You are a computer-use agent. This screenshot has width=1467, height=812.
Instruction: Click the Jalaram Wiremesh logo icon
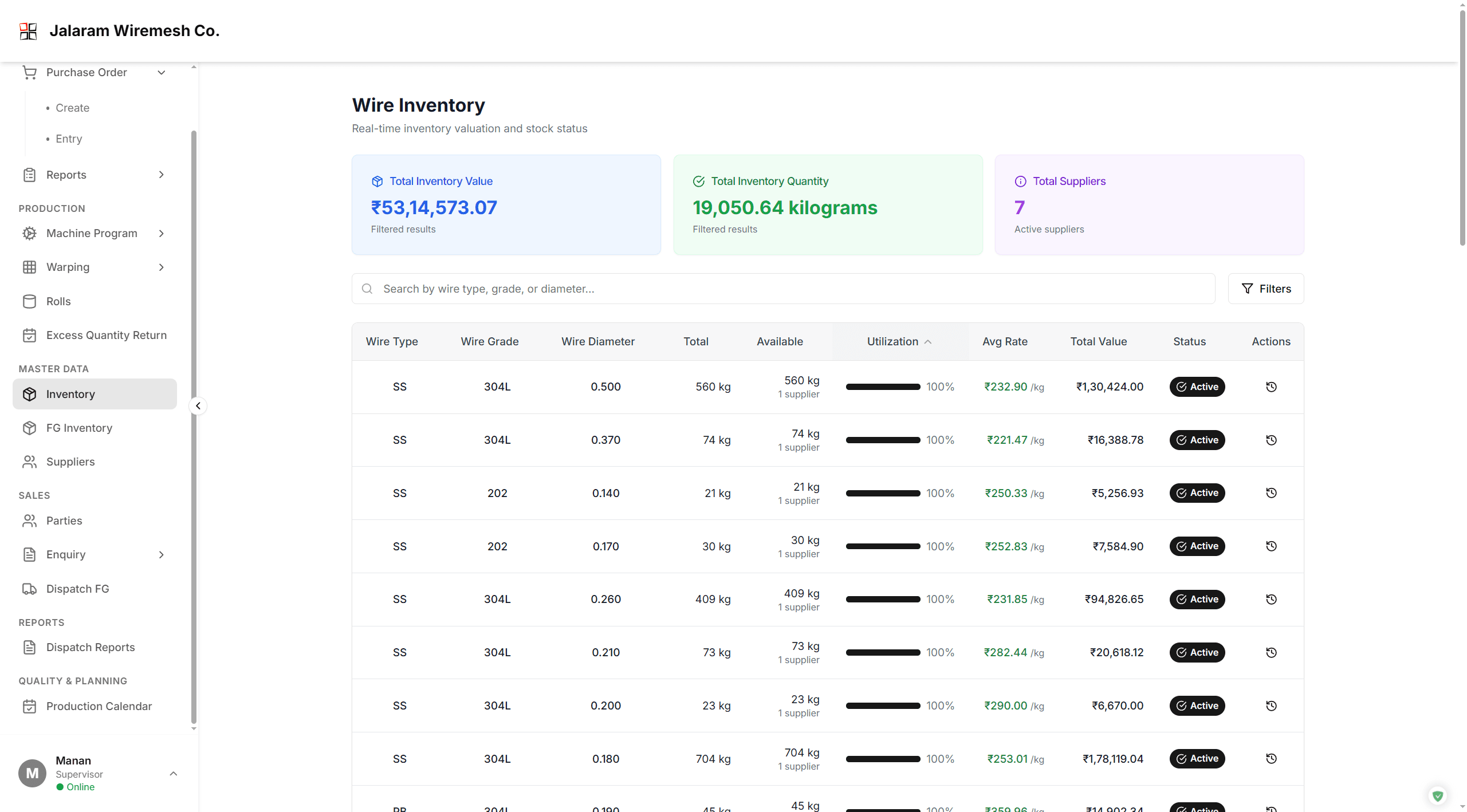coord(28,31)
